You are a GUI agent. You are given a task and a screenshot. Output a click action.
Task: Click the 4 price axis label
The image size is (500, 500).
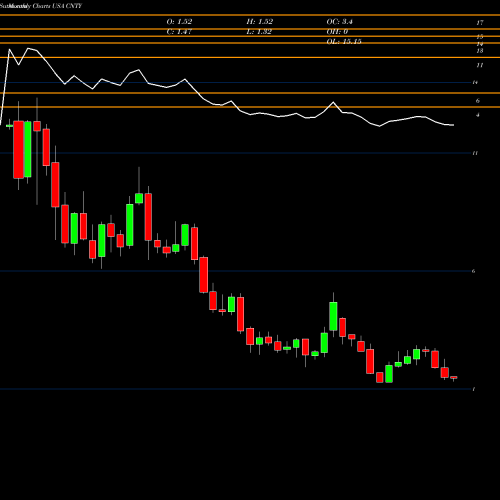click(x=478, y=115)
